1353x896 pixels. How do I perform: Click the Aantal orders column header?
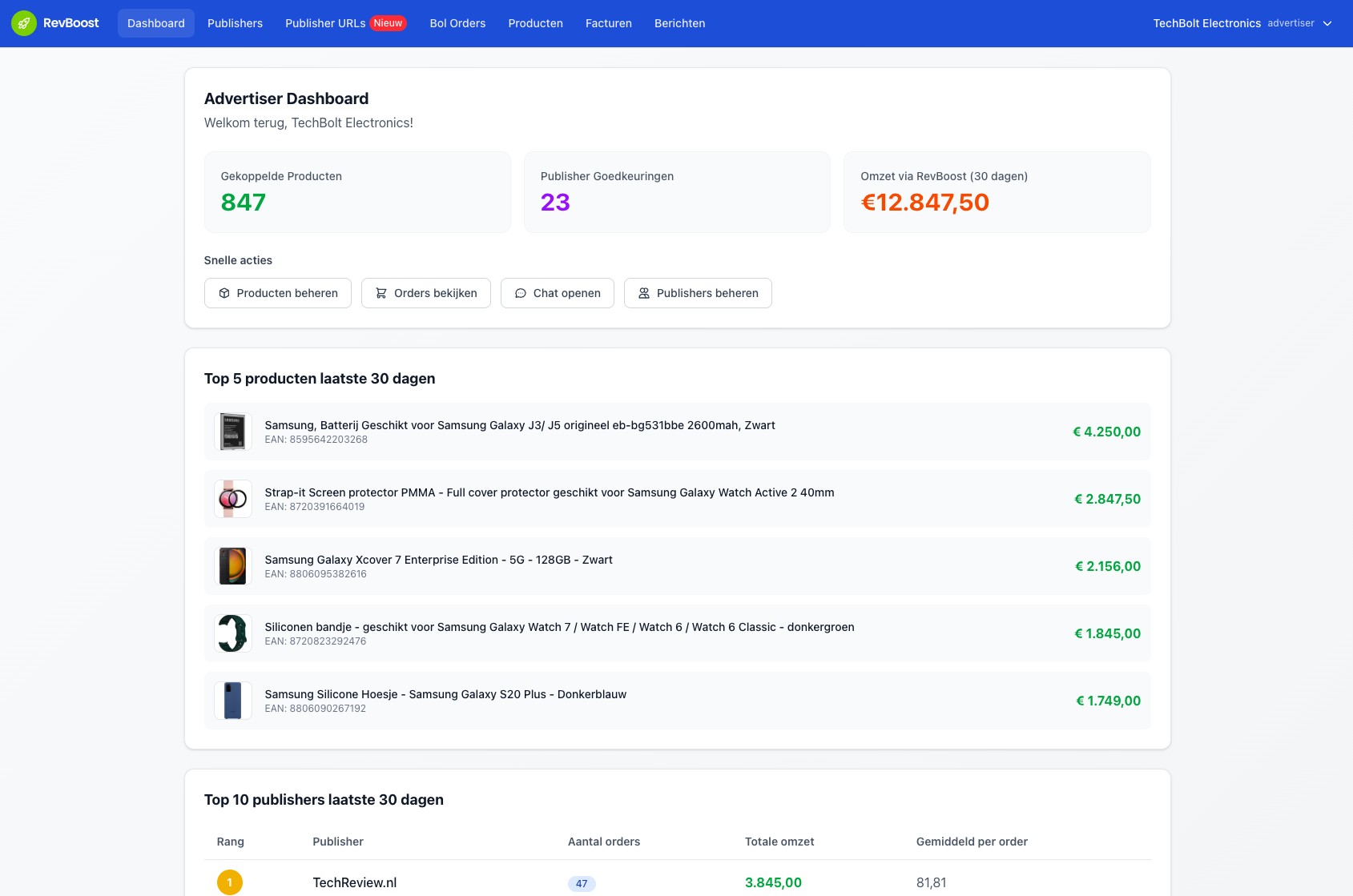[604, 842]
